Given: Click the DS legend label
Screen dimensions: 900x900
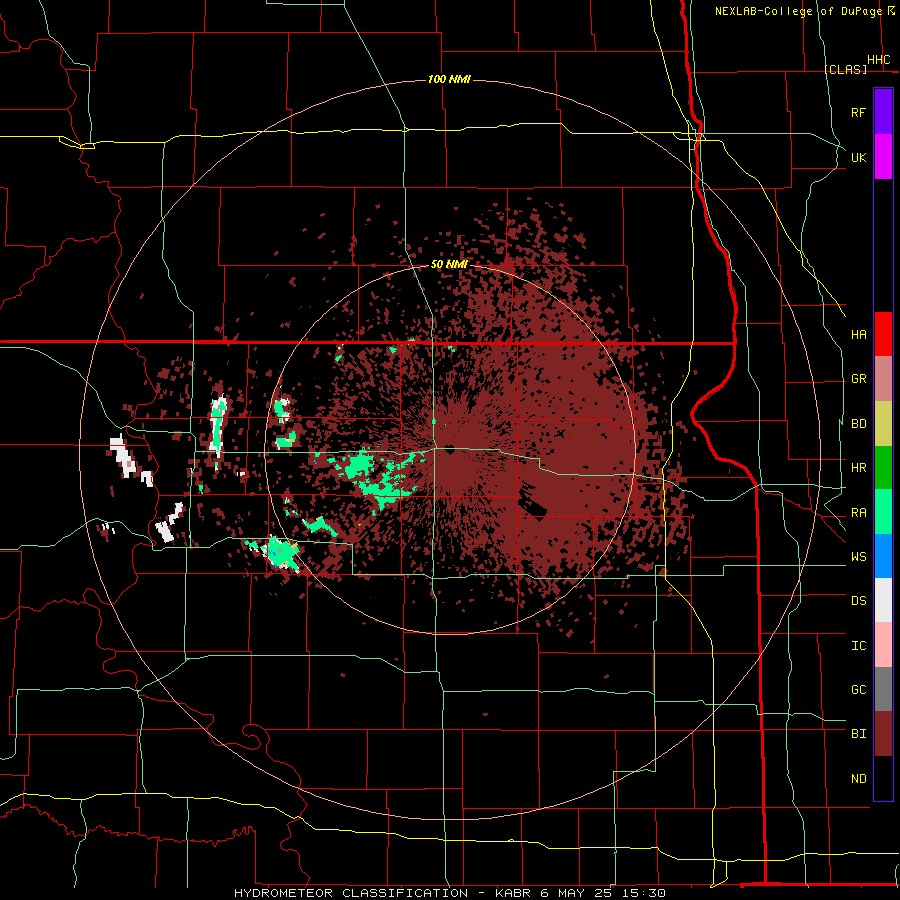Looking at the screenshot, I should coord(859,601).
